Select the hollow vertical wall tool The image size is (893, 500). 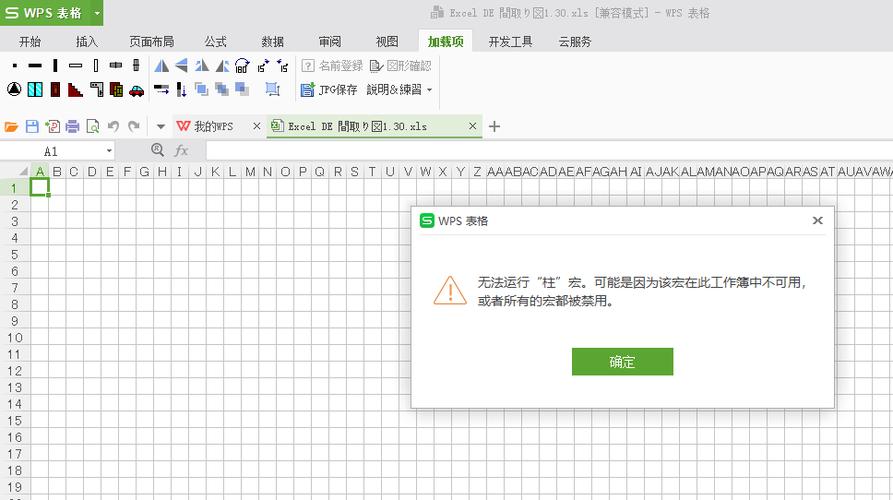(x=96, y=66)
